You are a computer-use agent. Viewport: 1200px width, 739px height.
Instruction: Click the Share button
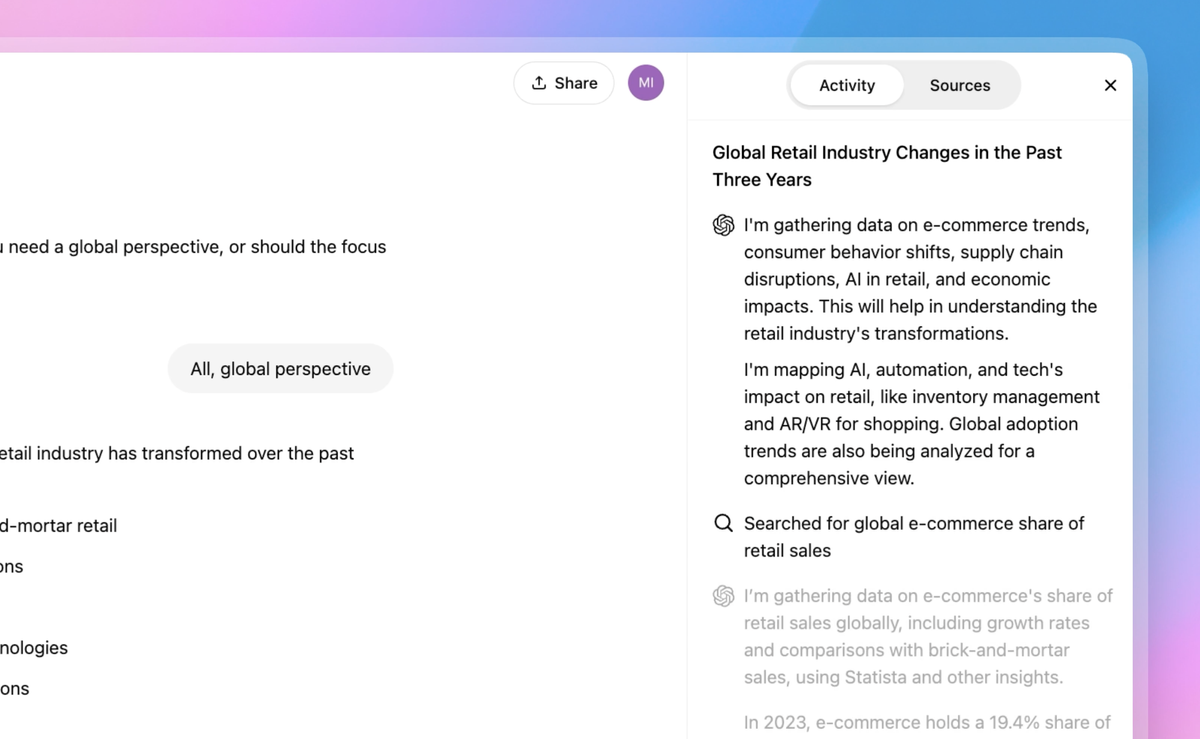564,84
